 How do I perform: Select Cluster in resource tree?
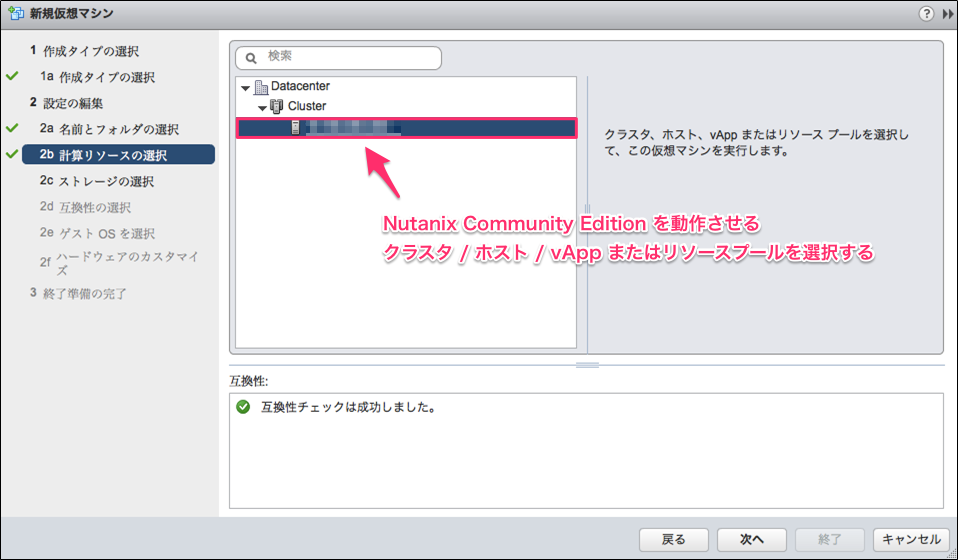point(307,106)
